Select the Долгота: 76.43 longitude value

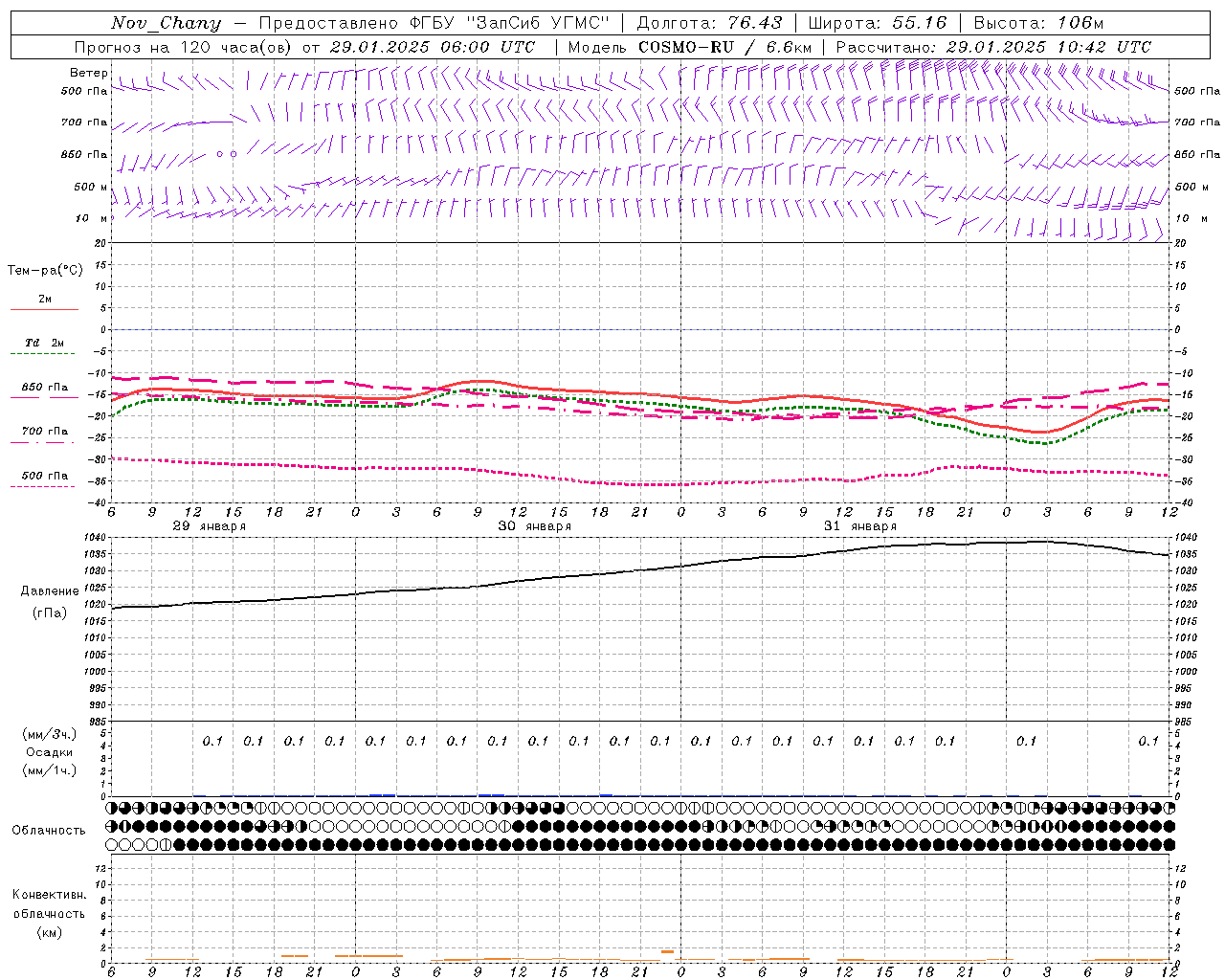pyautogui.click(x=709, y=23)
